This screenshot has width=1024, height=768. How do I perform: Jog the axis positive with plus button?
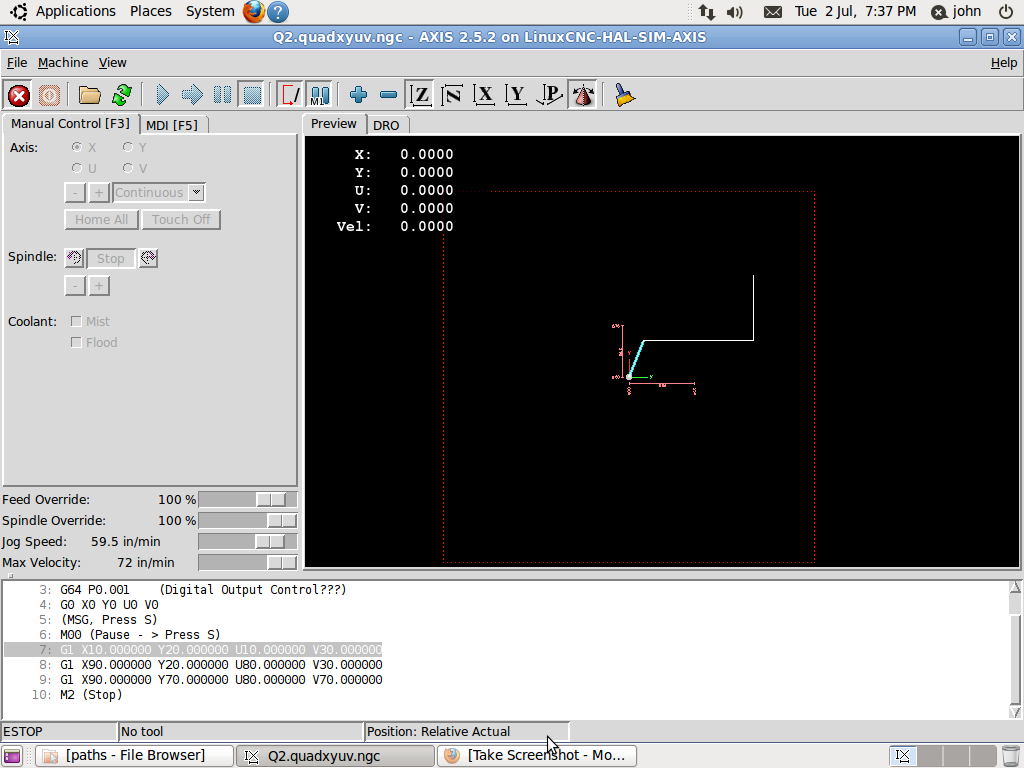tap(99, 193)
